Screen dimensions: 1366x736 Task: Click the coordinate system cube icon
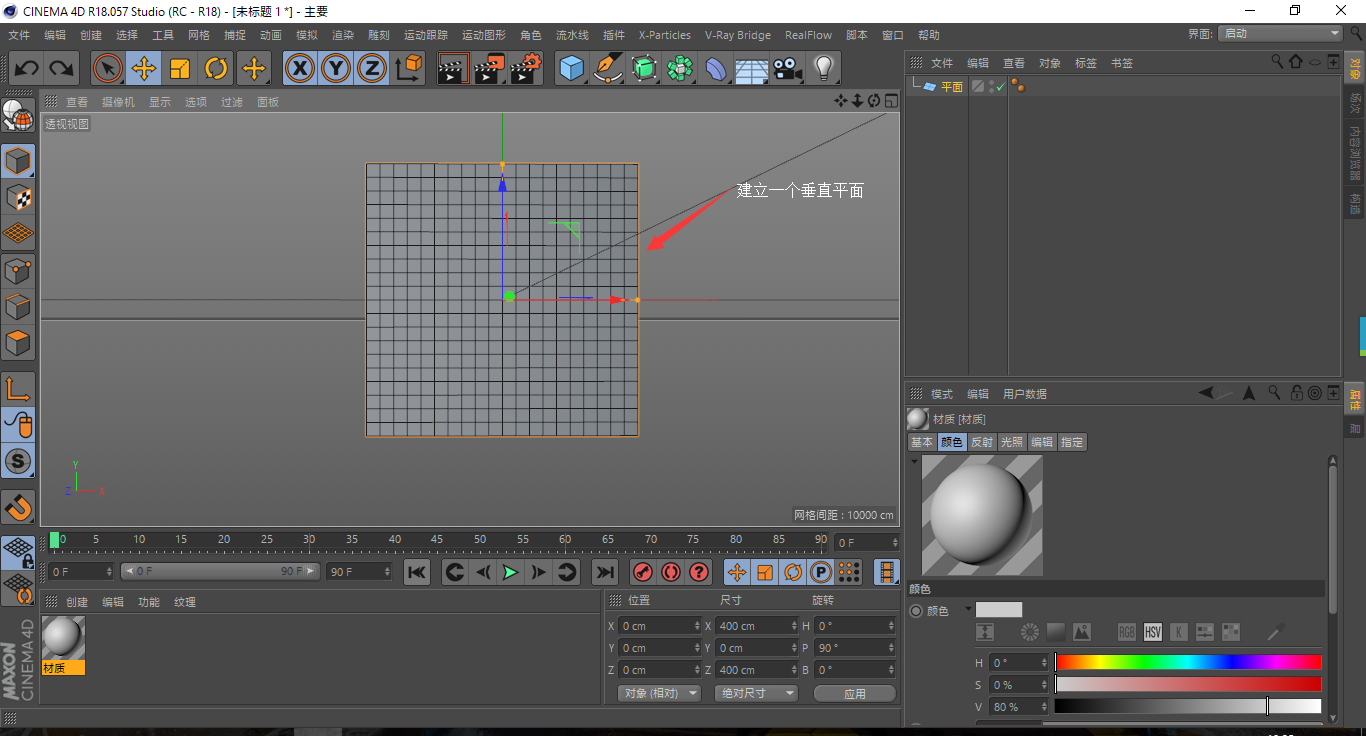[x=409, y=68]
